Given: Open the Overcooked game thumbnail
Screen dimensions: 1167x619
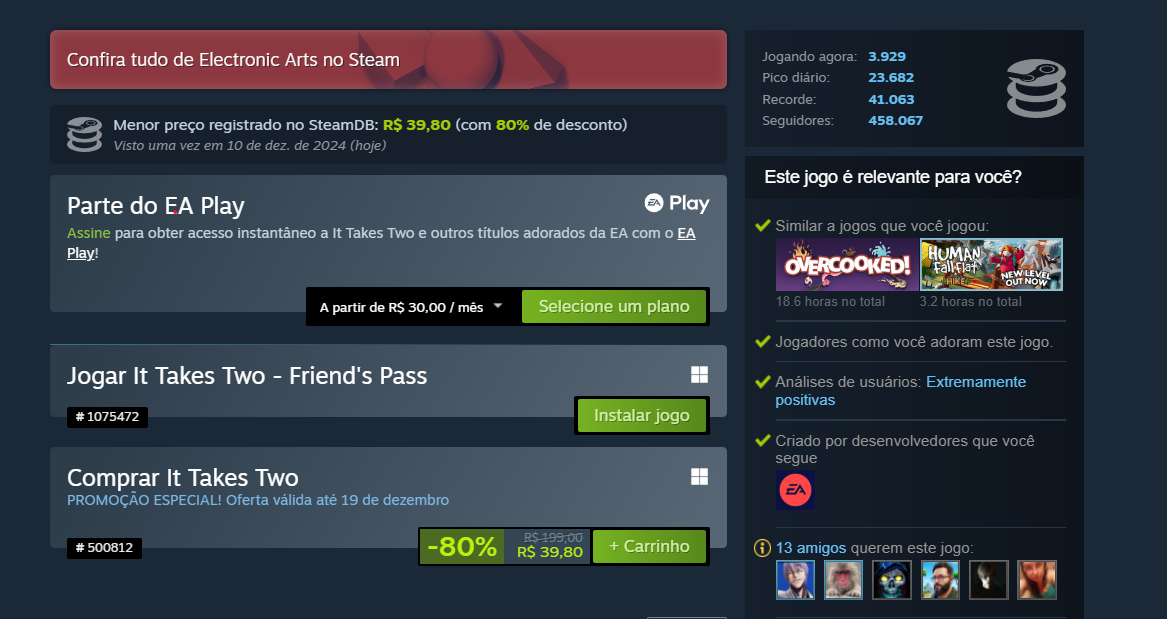Looking at the screenshot, I should tap(846, 264).
